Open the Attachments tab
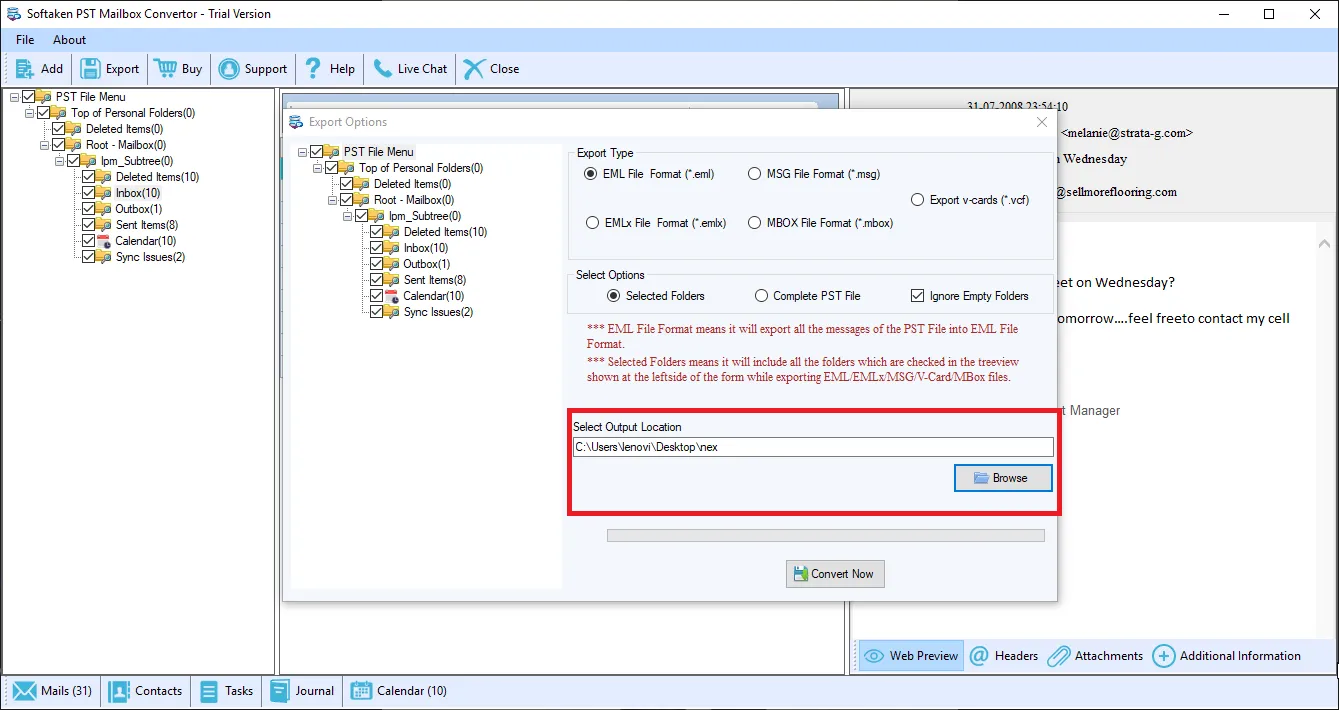This screenshot has height=710, width=1339. pos(1095,656)
